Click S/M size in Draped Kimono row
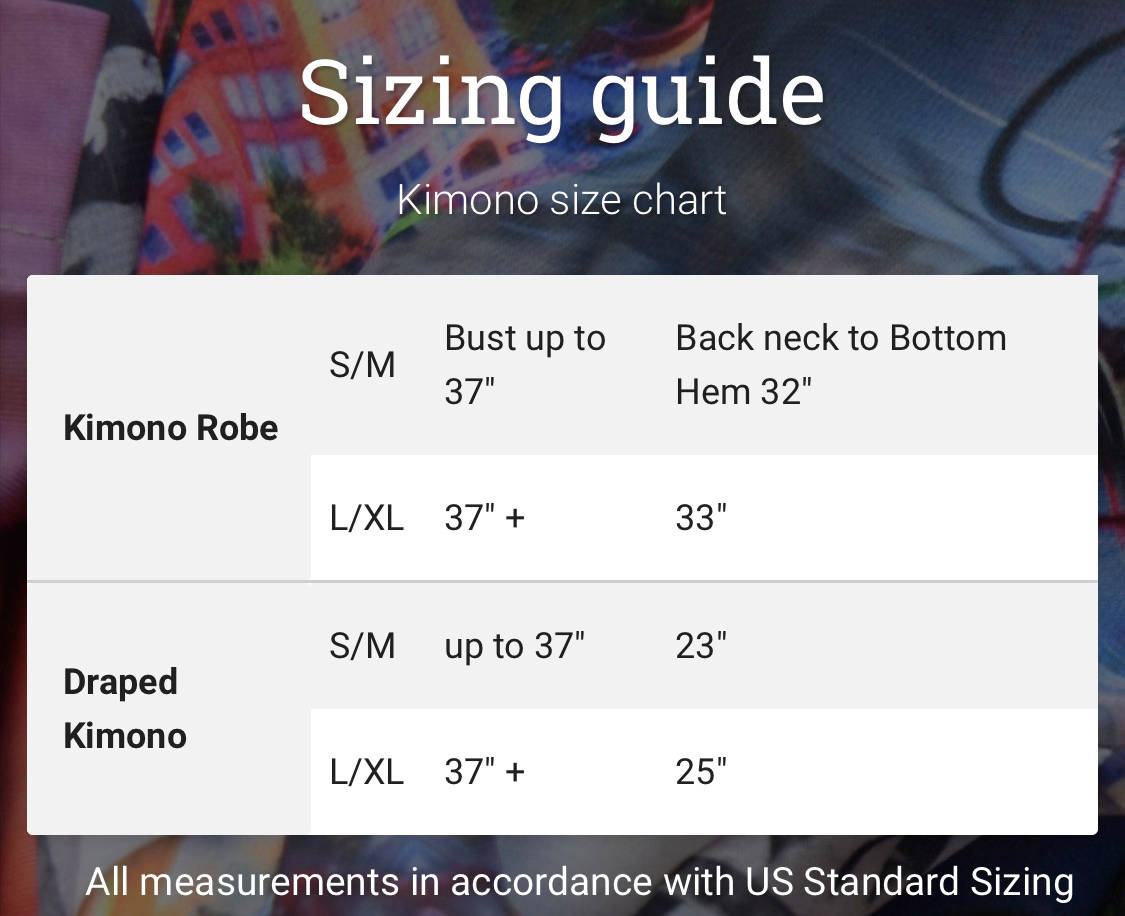 pyautogui.click(x=362, y=646)
